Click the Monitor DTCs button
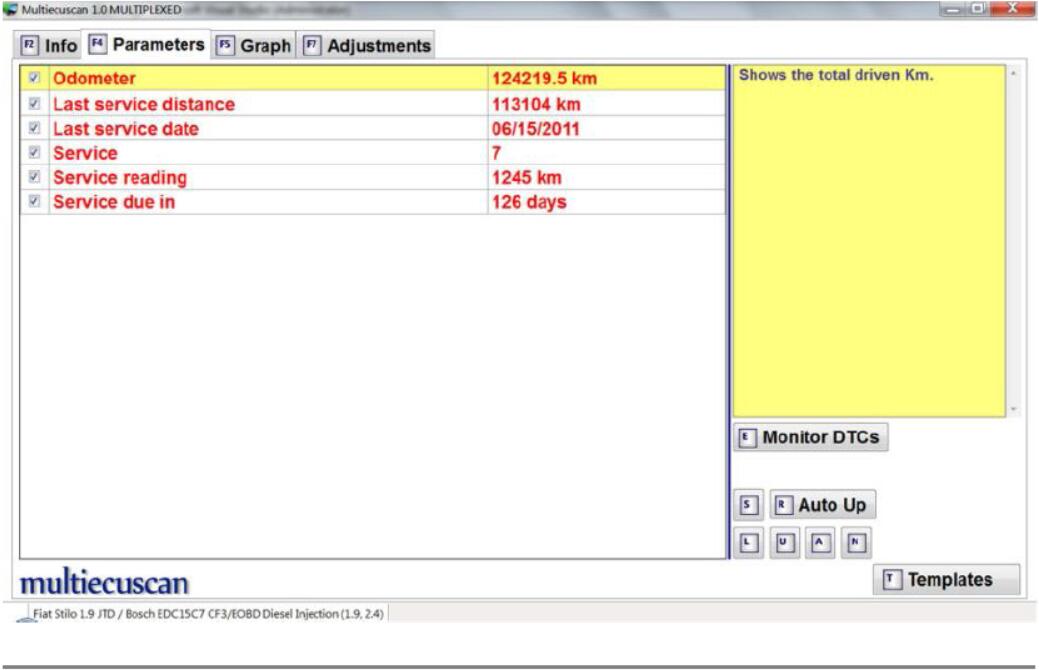The image size is (1039, 670). [x=810, y=437]
